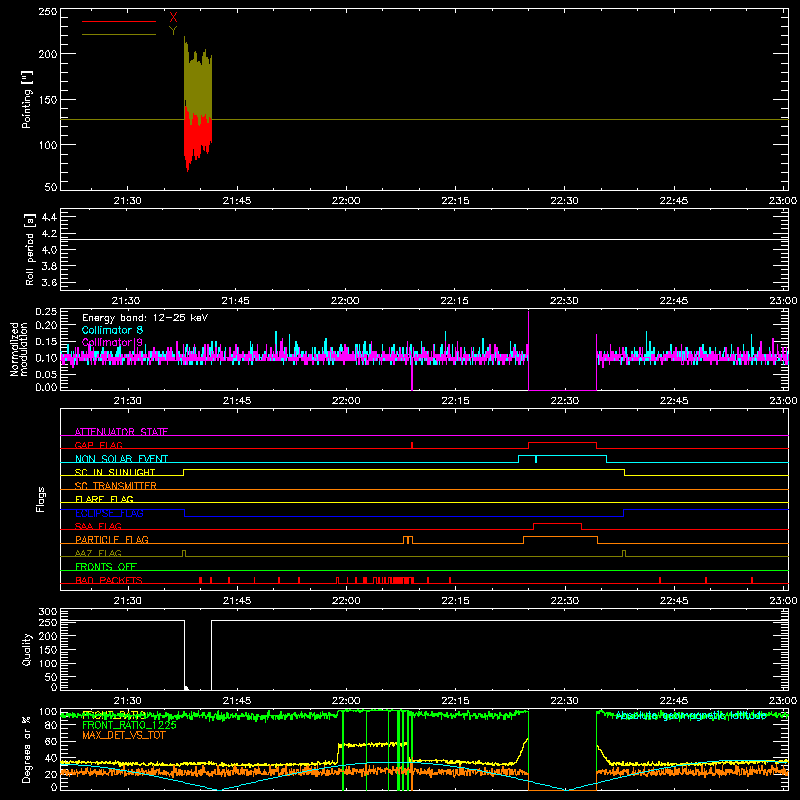Click the SAA_FLAG label

click(x=98, y=526)
